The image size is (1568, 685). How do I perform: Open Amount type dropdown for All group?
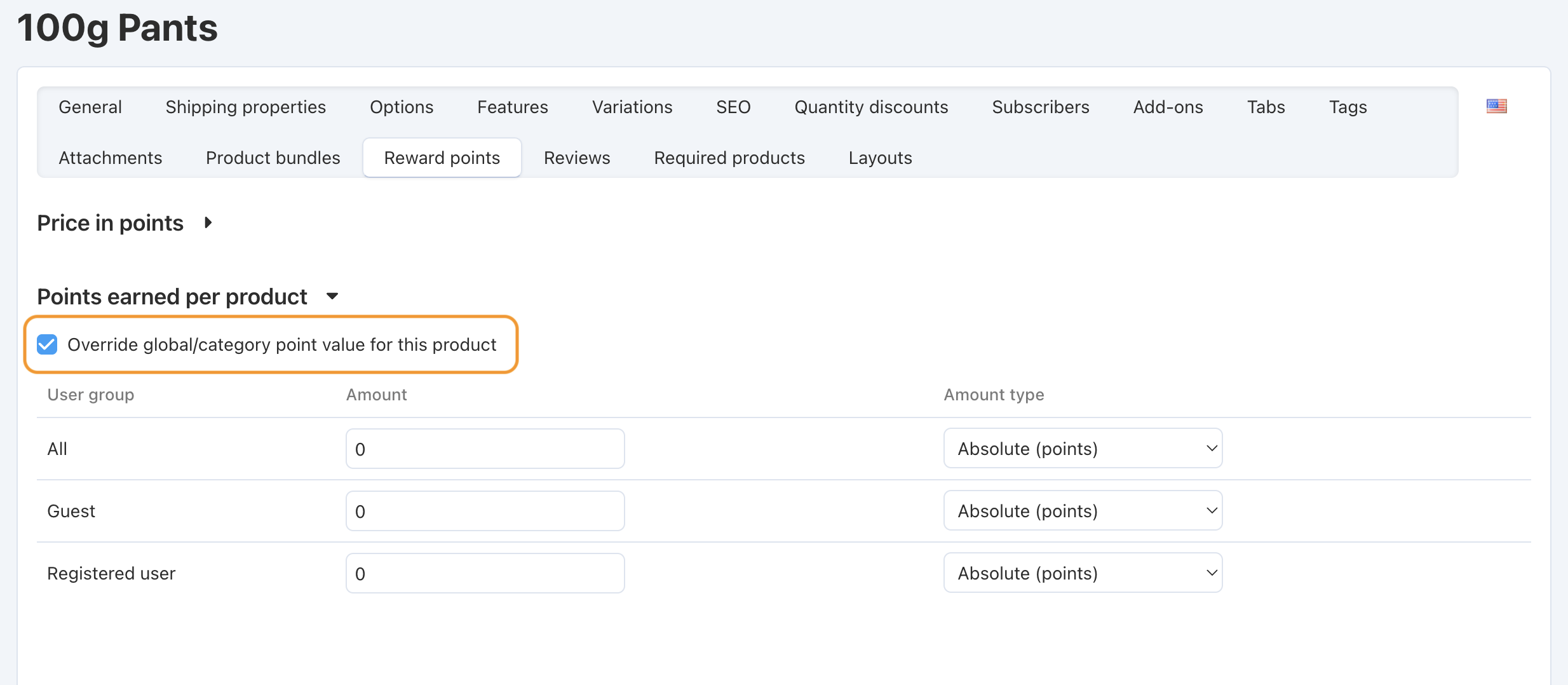1083,449
